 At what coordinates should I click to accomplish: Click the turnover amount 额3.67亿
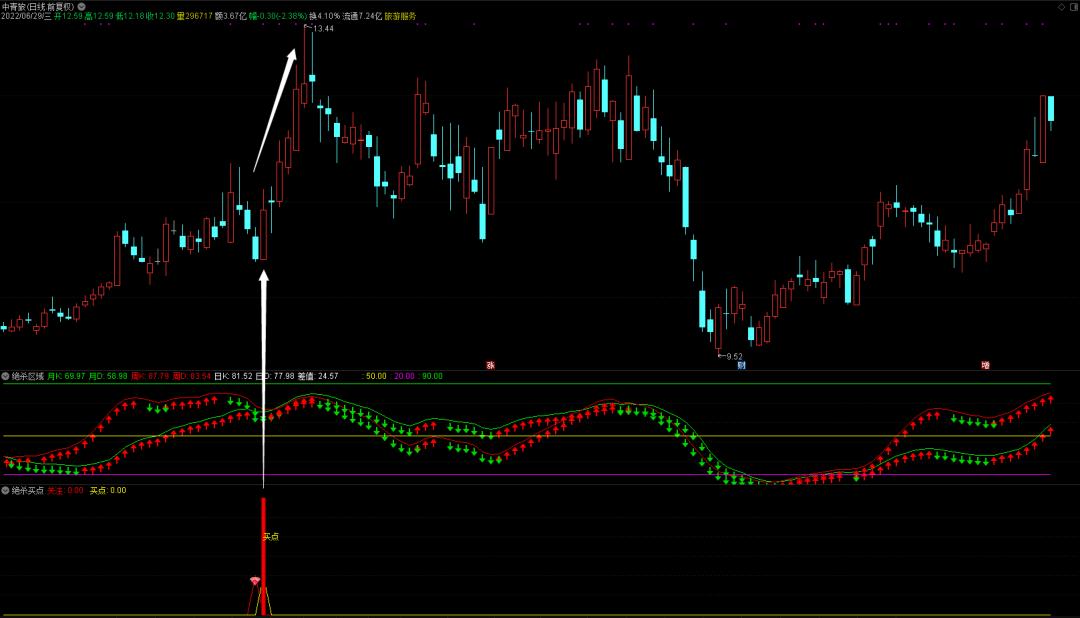point(231,16)
